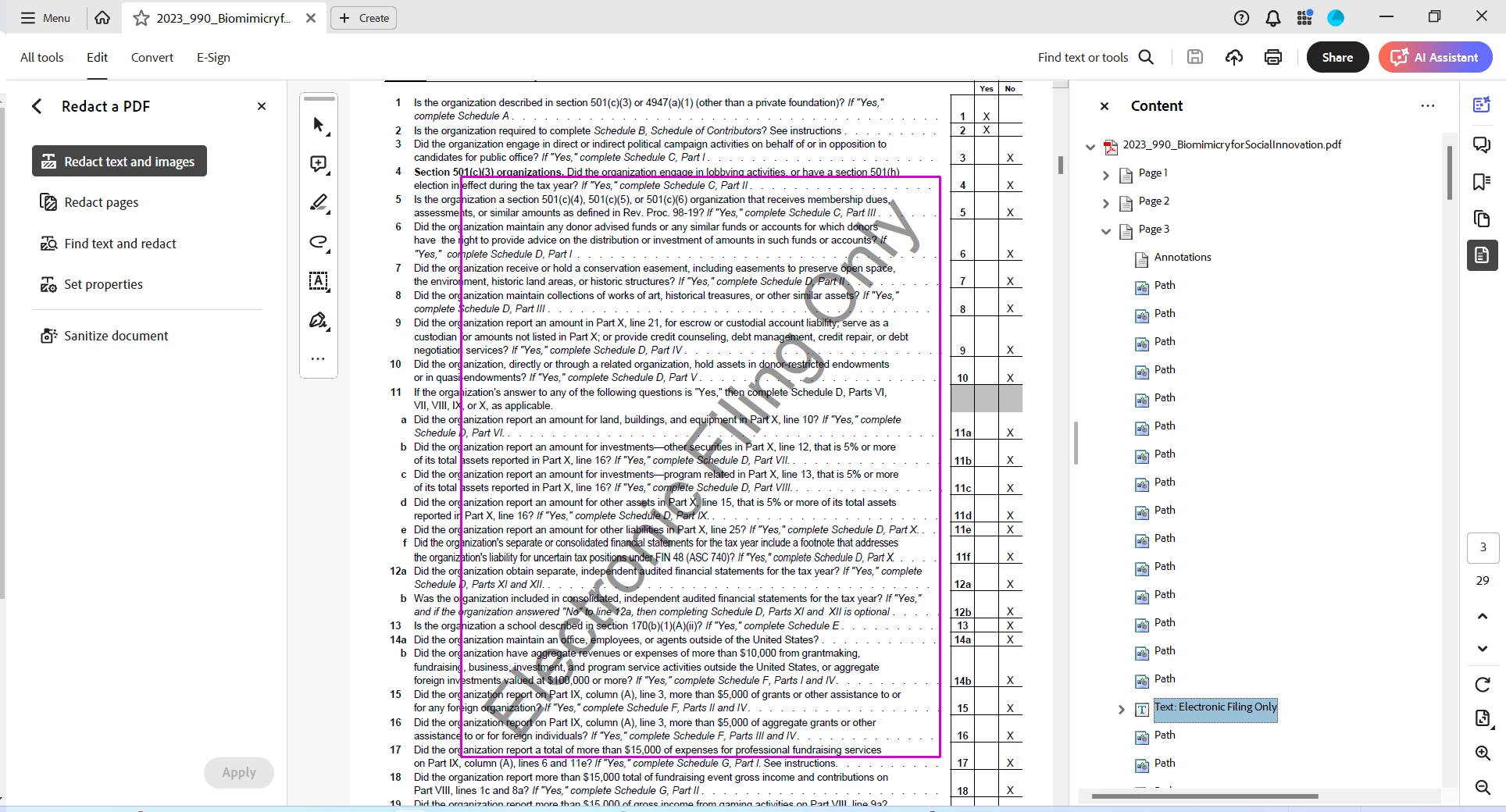This screenshot has height=812, width=1506.
Task: Switch to the Edit tab
Action: pyautogui.click(x=98, y=57)
